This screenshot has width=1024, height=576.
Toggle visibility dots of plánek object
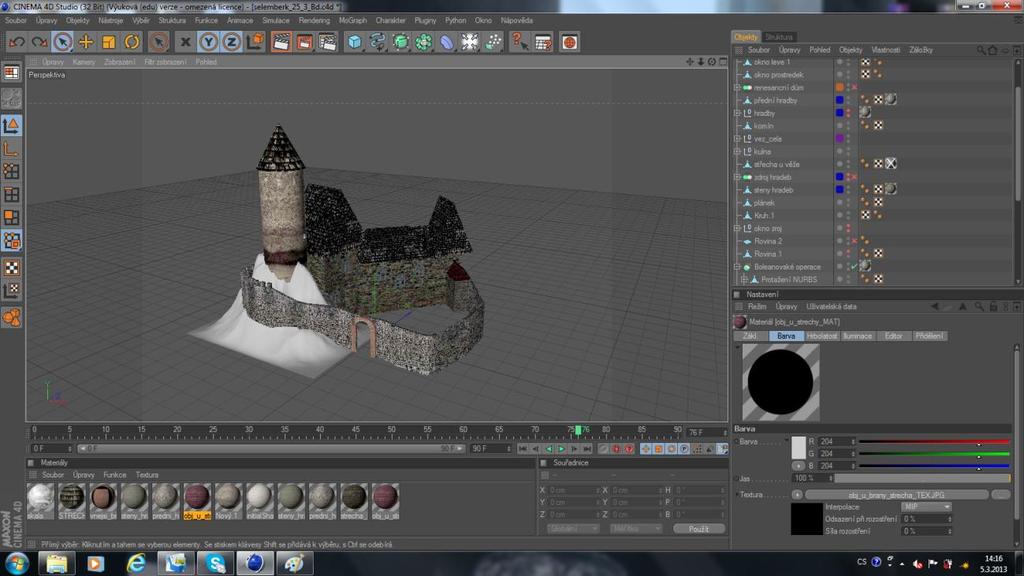click(848, 203)
